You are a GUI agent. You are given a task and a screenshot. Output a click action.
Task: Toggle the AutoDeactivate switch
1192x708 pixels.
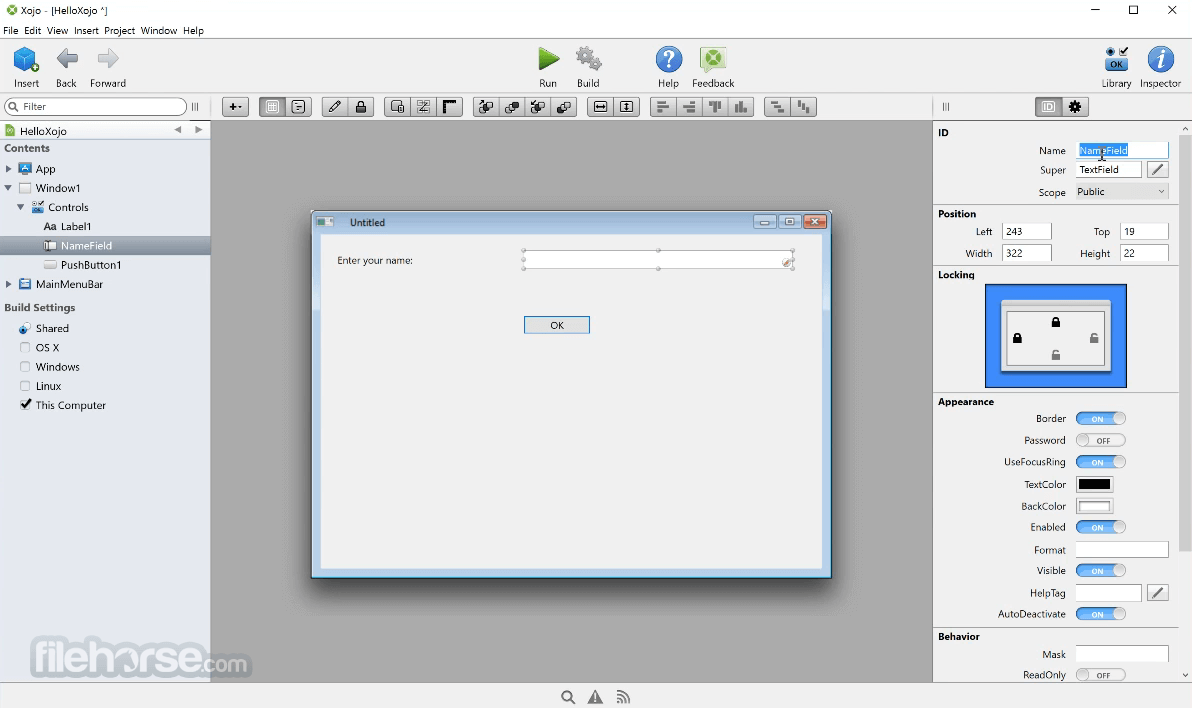click(x=1101, y=614)
